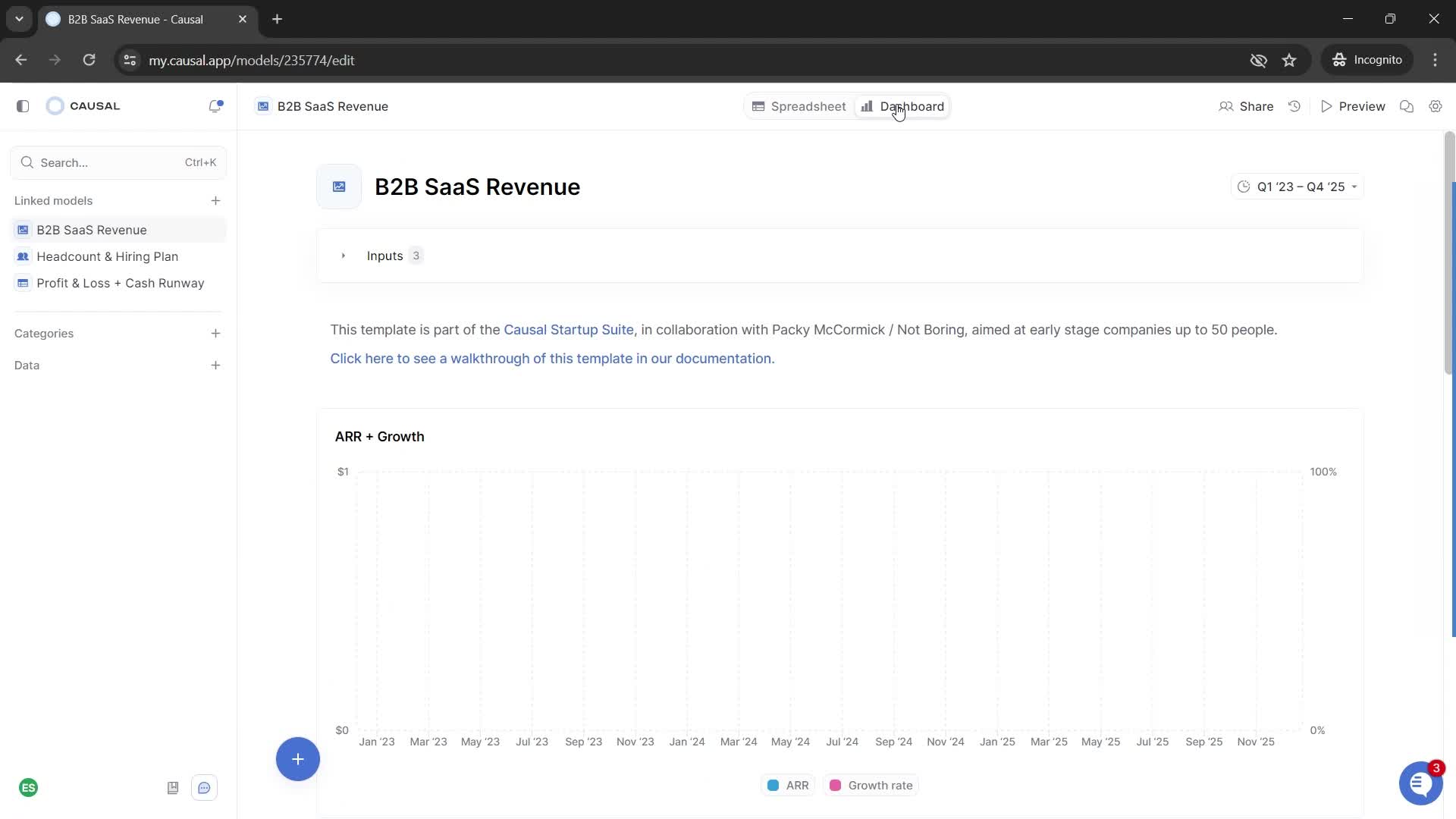Click the Preview button
This screenshot has width=1456, height=819.
point(1353,106)
